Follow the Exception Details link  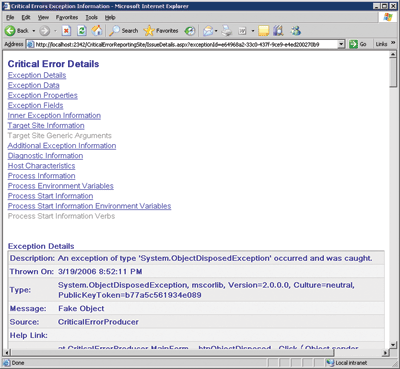coord(37,75)
